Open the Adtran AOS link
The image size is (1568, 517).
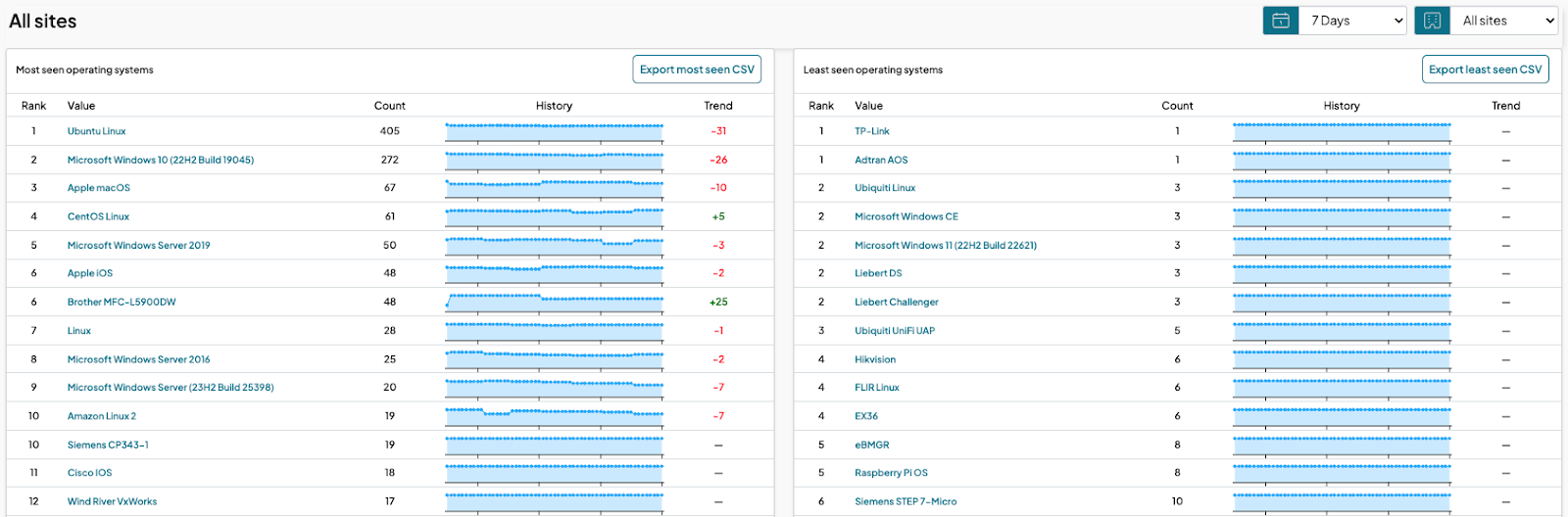tap(881, 160)
